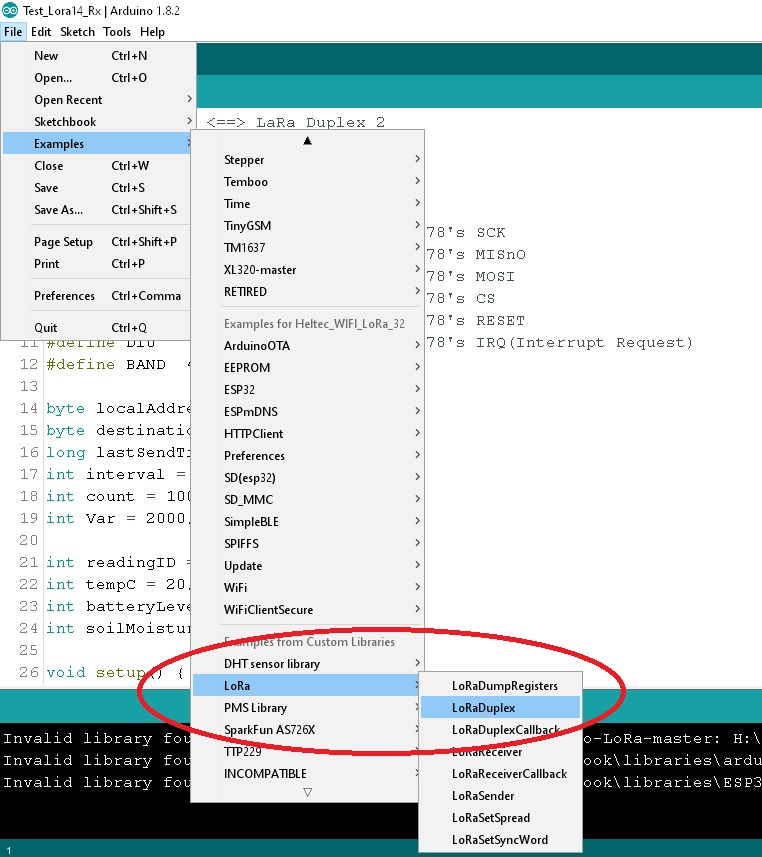Choose Save As... in File menu

[98, 209]
